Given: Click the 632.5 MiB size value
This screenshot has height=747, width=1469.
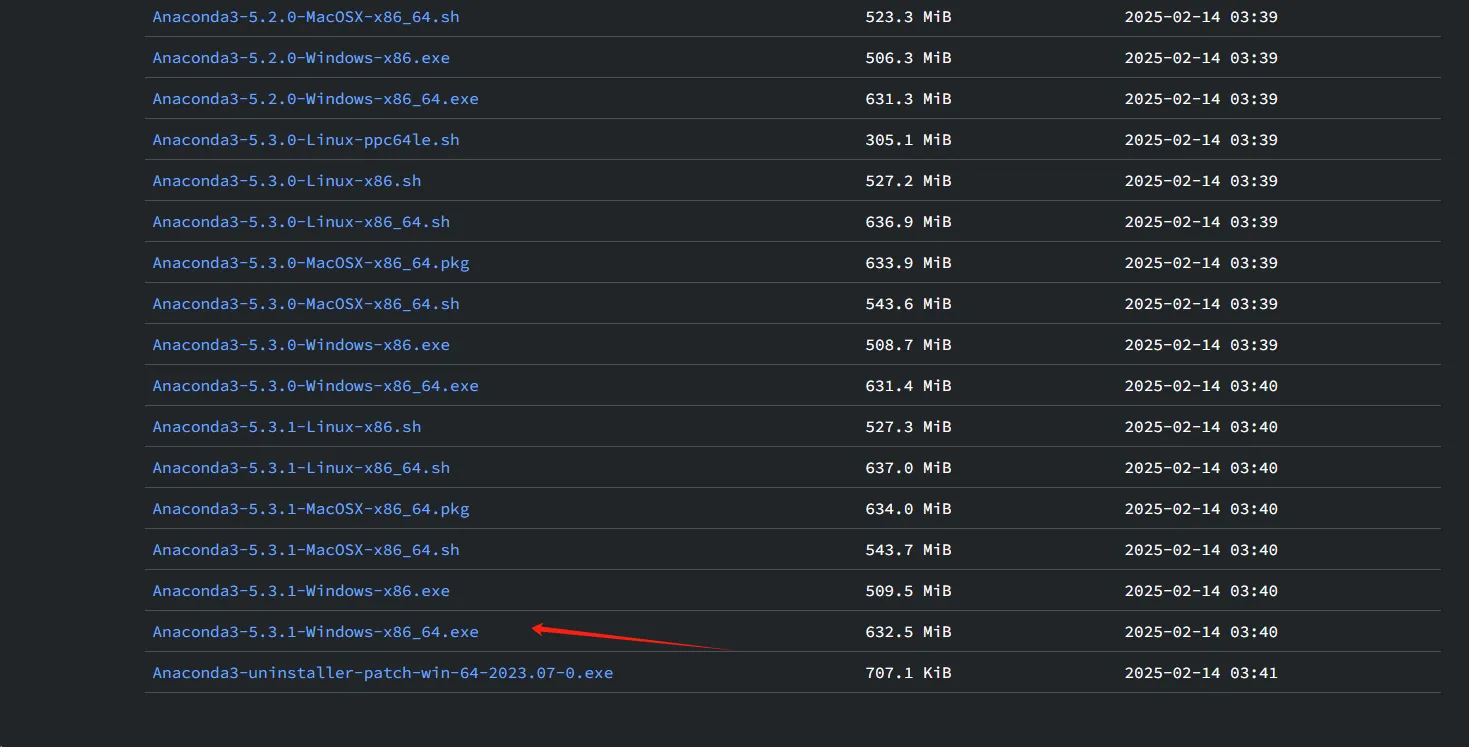Looking at the screenshot, I should (x=908, y=632).
